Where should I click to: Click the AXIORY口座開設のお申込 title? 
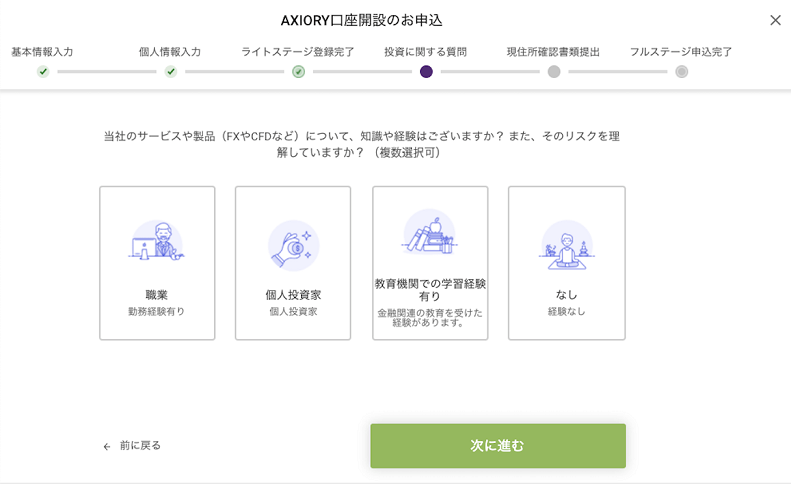tap(362, 21)
